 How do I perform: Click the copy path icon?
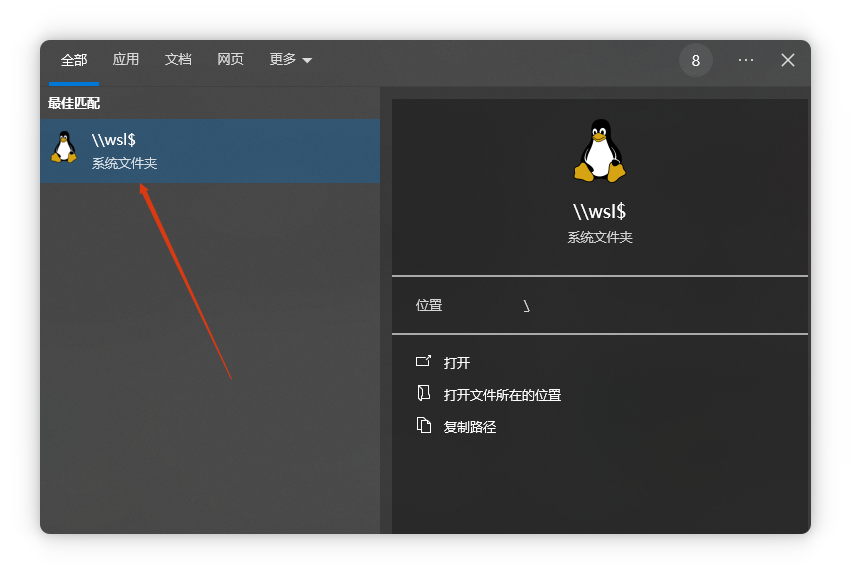(423, 425)
